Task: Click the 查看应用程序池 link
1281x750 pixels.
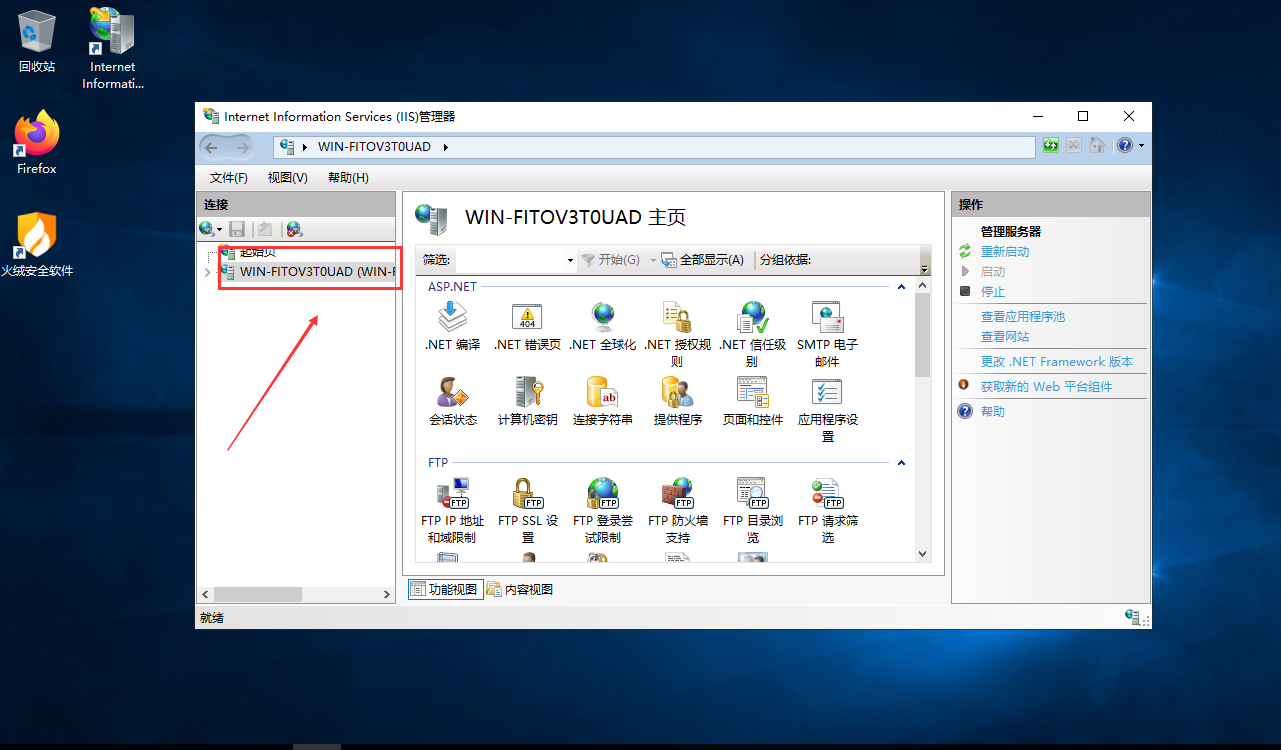Action: (x=1023, y=317)
